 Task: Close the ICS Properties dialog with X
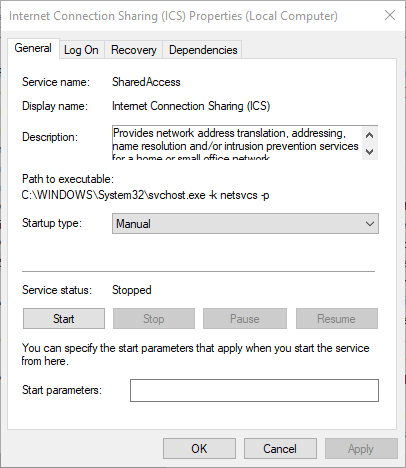click(x=390, y=15)
